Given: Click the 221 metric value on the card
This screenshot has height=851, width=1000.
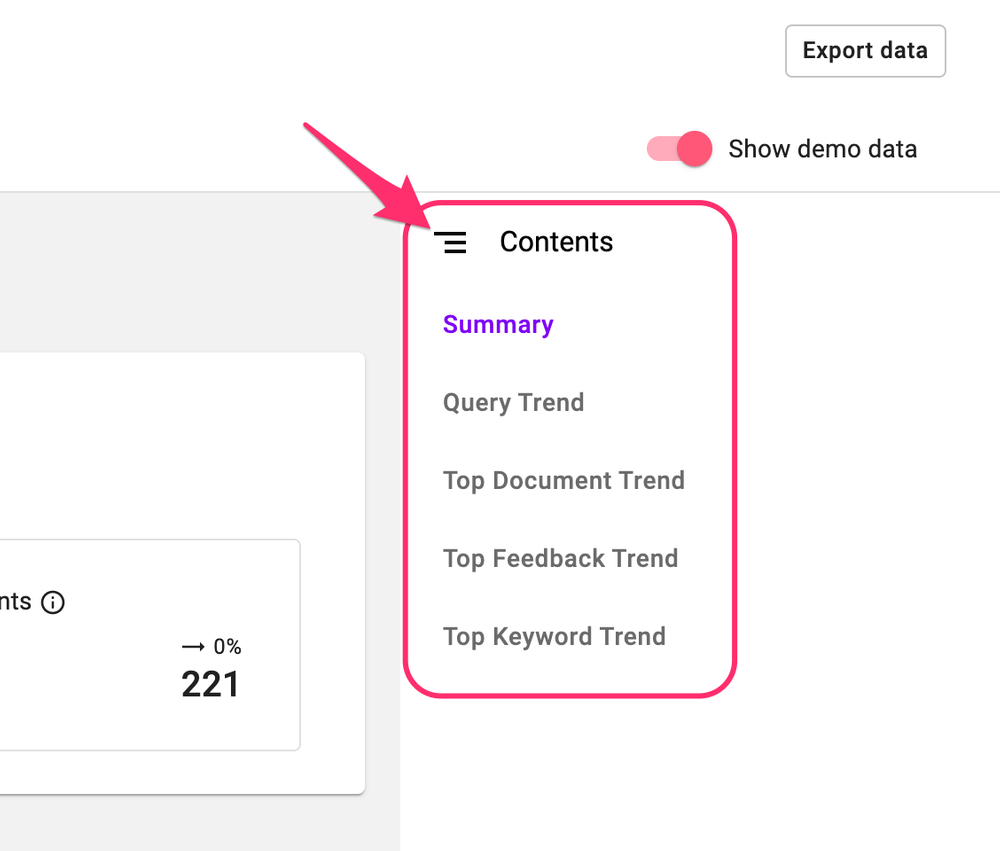Looking at the screenshot, I should [x=210, y=684].
